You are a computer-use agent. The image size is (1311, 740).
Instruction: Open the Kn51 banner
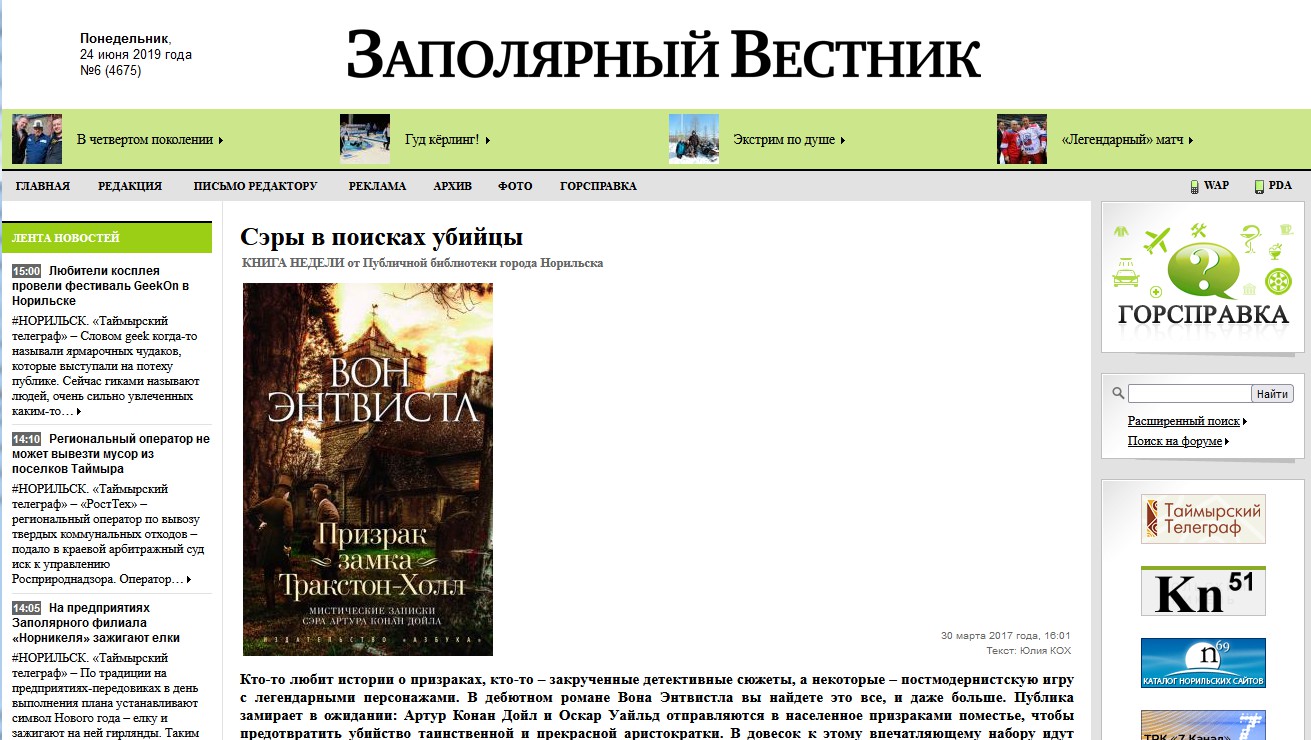click(x=1203, y=591)
